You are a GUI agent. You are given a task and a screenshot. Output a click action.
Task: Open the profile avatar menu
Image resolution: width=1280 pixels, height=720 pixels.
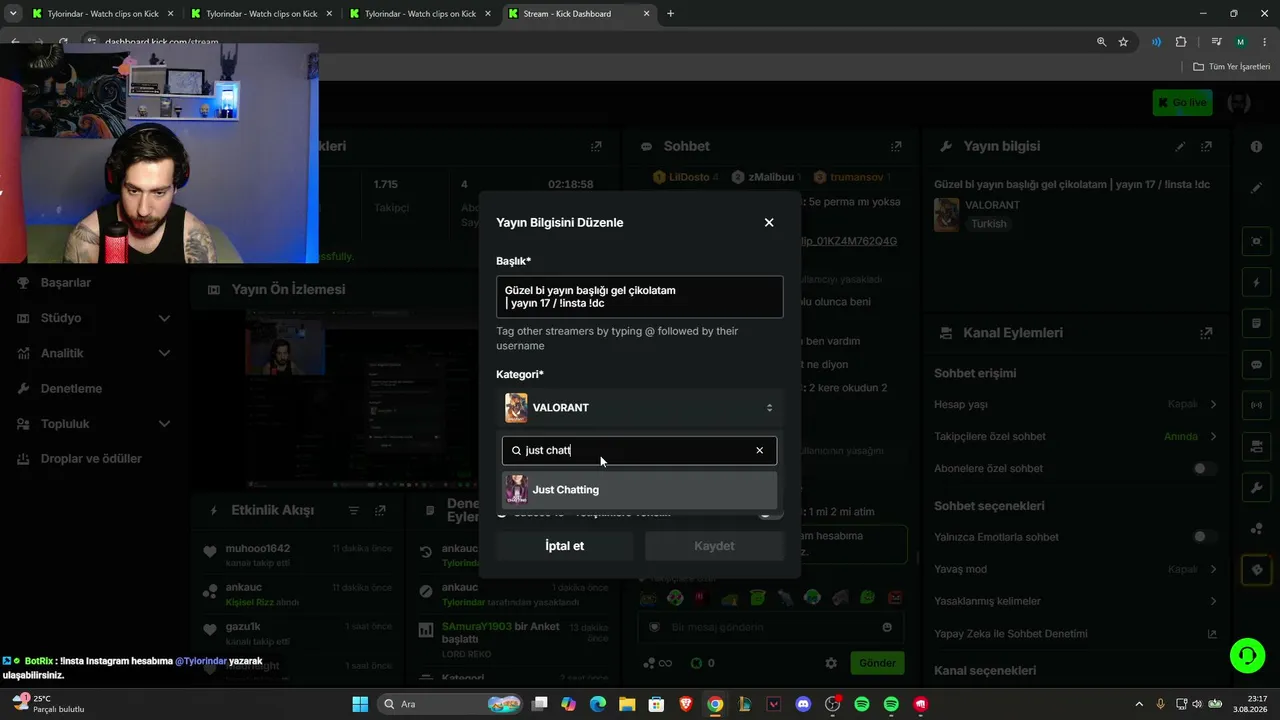click(x=1238, y=102)
